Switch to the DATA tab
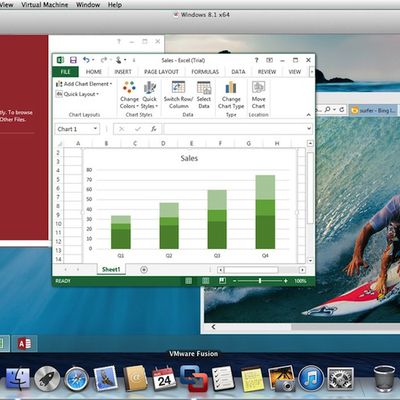Screen dimensions: 400x400 [x=238, y=72]
